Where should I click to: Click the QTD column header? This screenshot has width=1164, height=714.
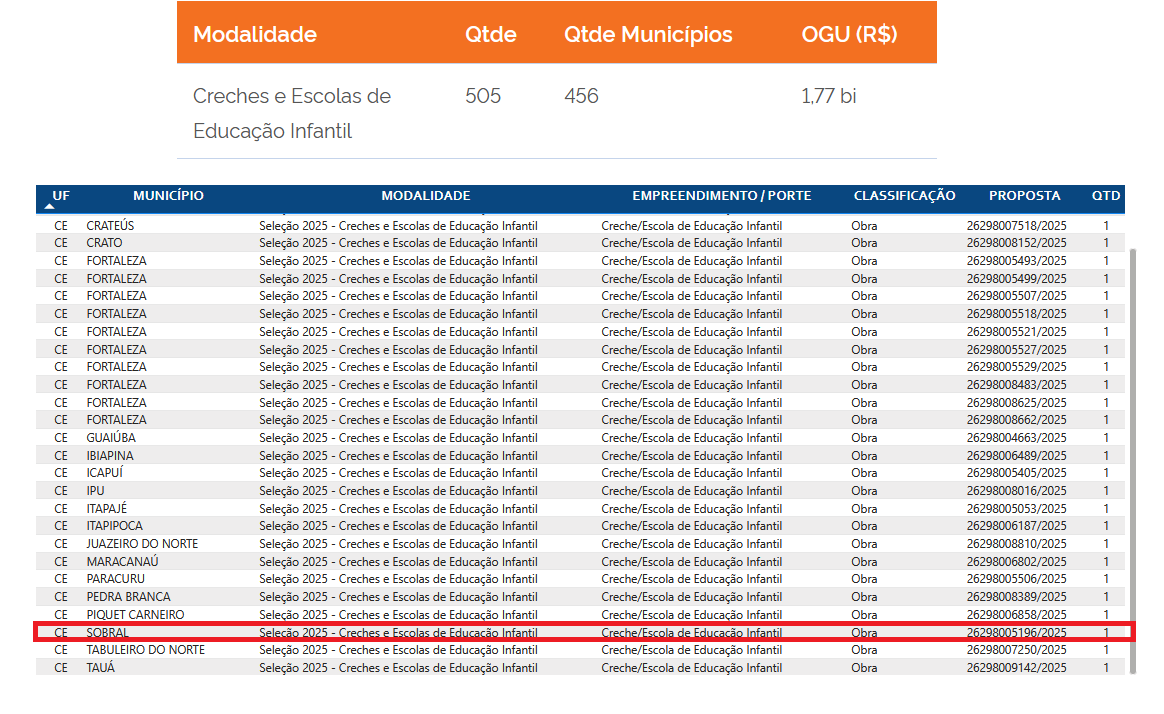tap(1106, 196)
